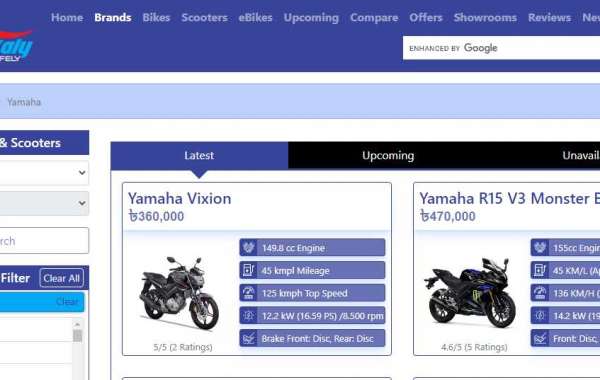This screenshot has height=380, width=600.
Task: Open the Home nav link
Action: 67,18
